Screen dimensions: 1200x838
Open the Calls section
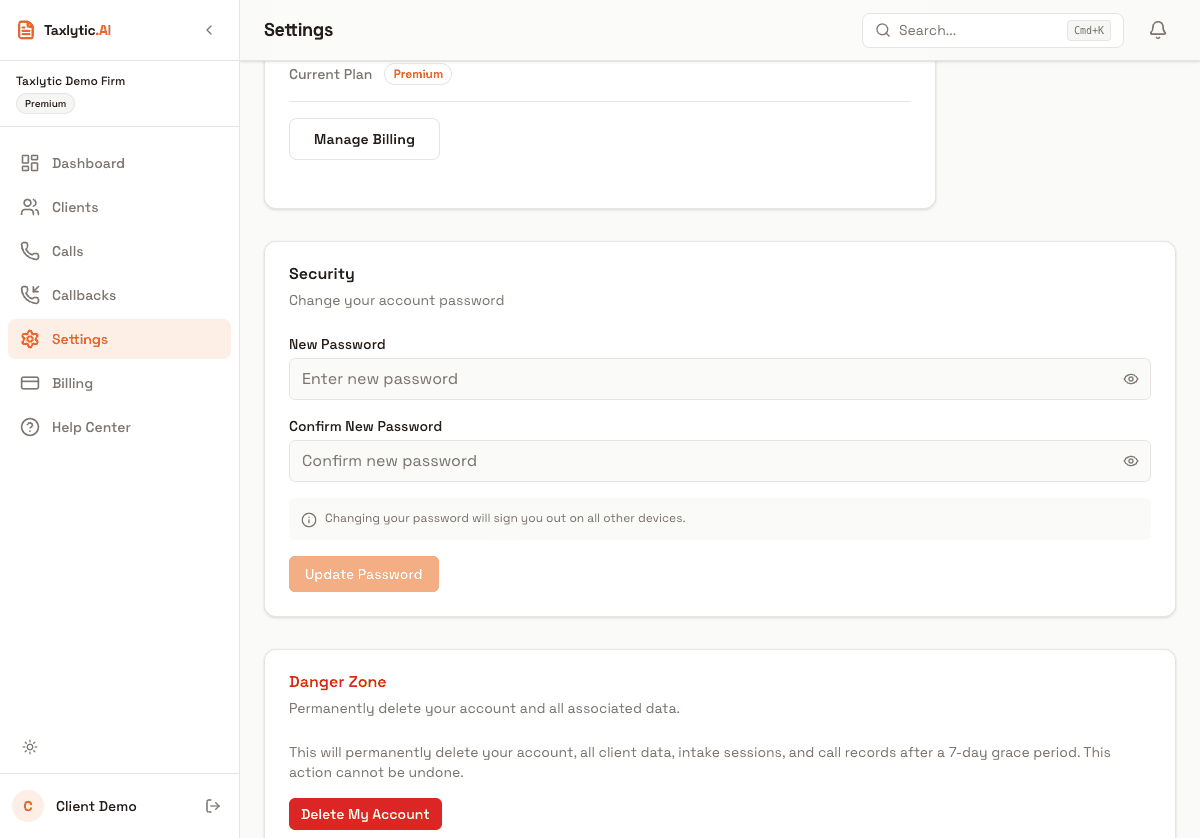(x=31, y=251)
